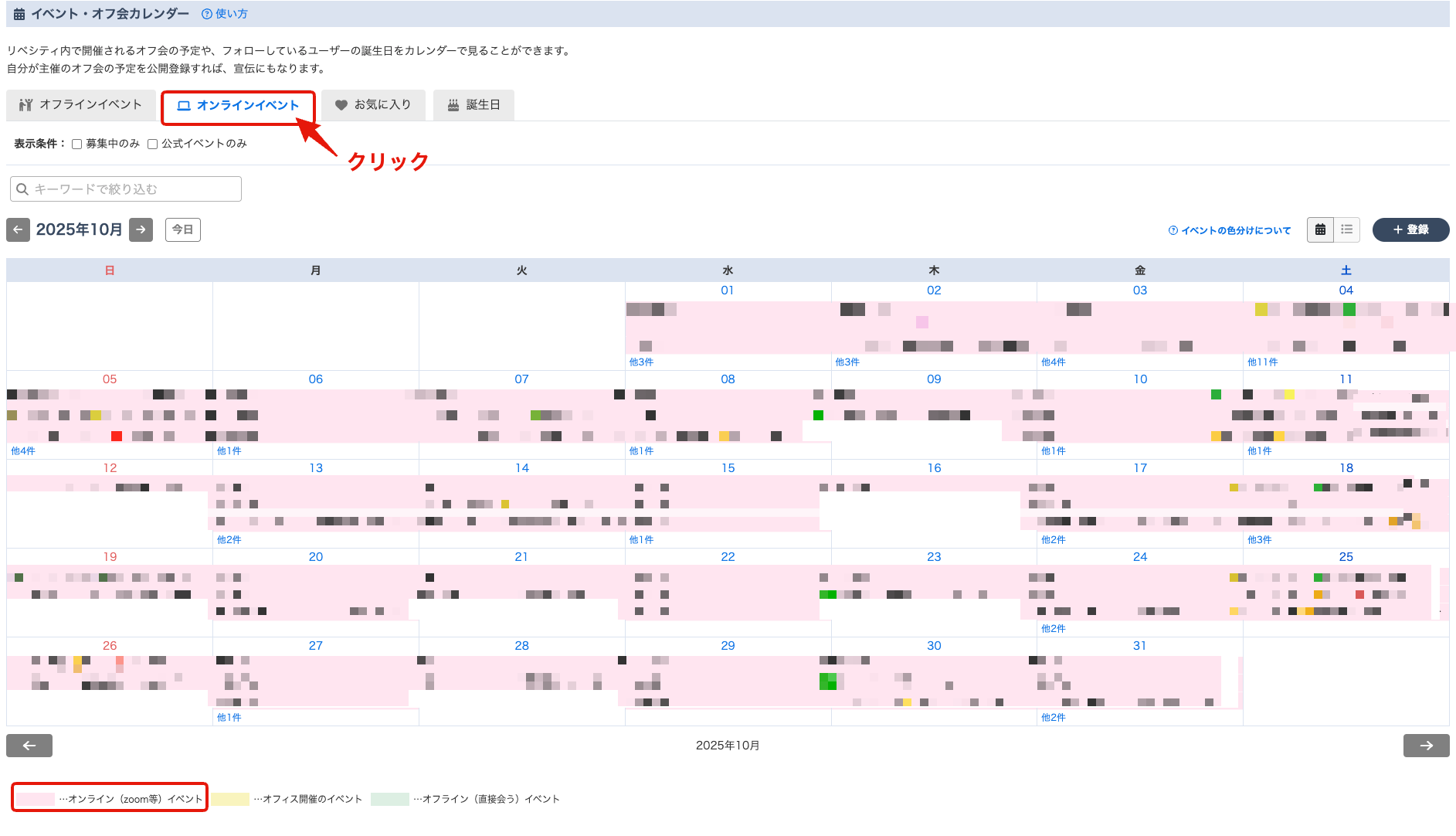Click the bottom-right next arrow button
This screenshot has height=836, width=1456.
[x=1426, y=745]
